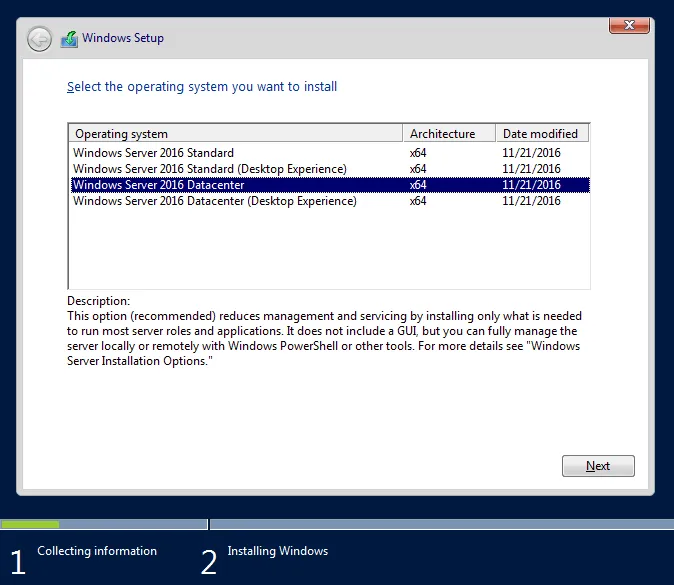Click the Windows Setup title text
Screen dimensions: 674x585
pos(123,39)
